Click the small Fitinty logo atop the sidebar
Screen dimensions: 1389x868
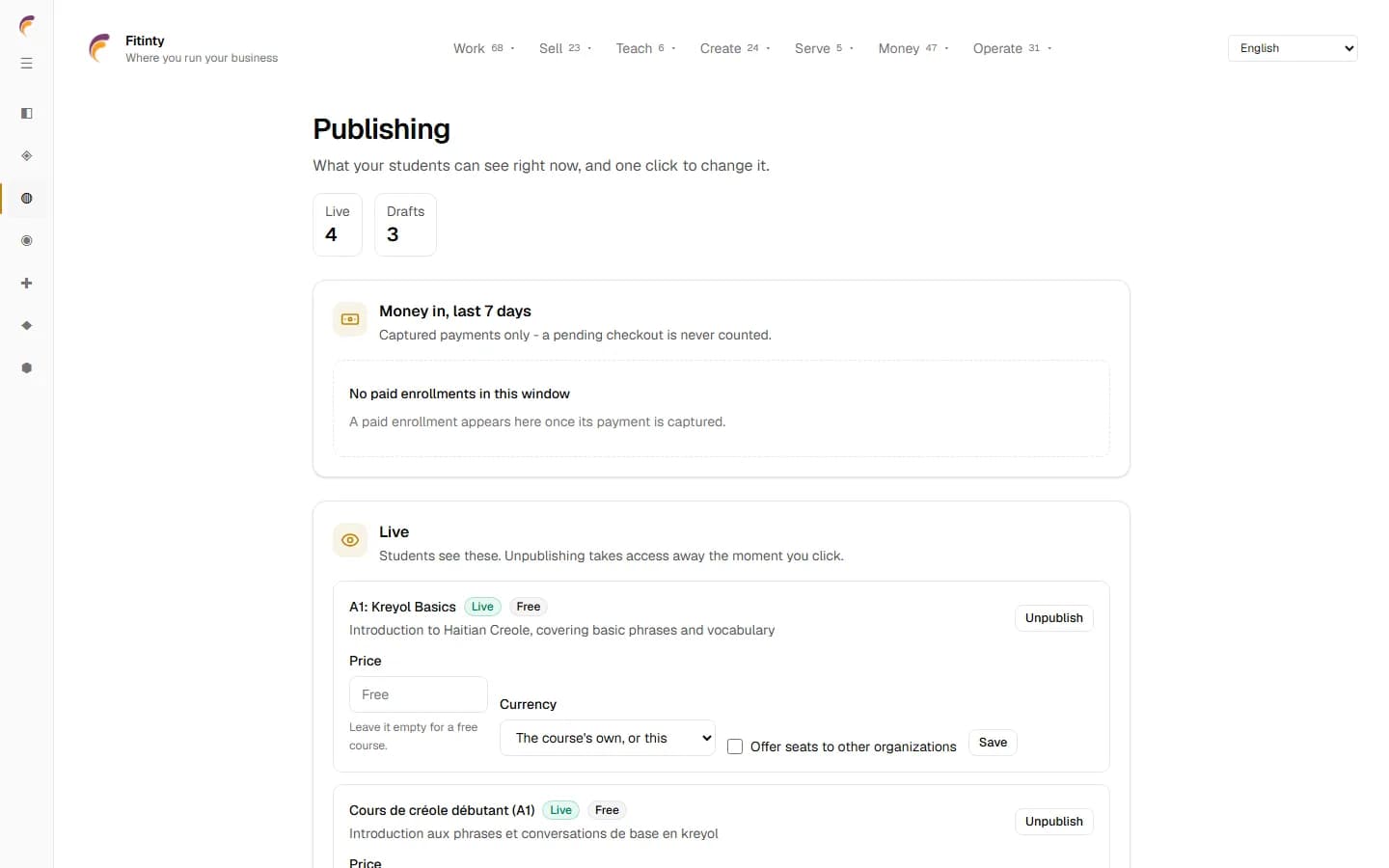[x=27, y=26]
